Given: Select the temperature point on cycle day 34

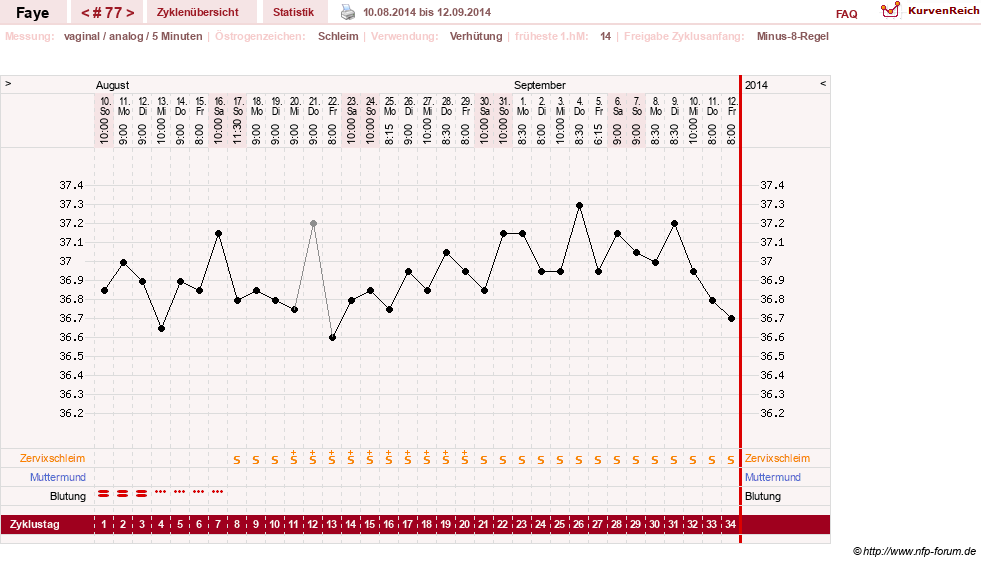Looking at the screenshot, I should (731, 318).
